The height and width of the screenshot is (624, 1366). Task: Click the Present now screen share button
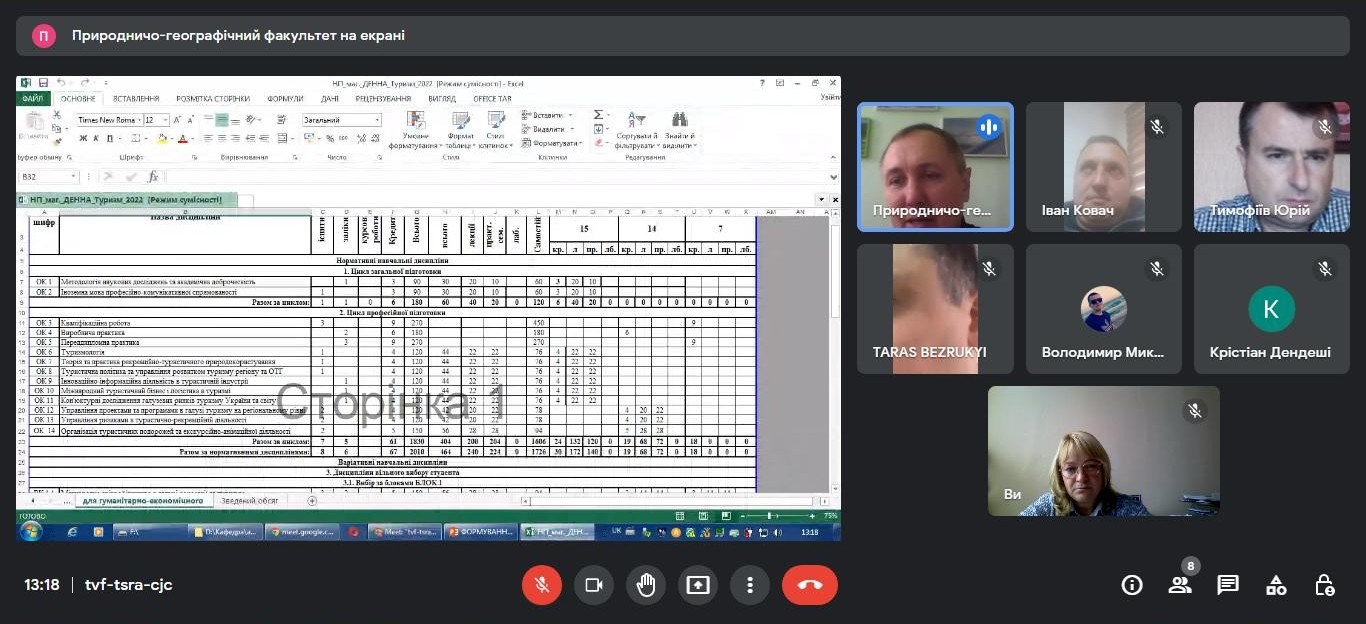pyautogui.click(x=698, y=585)
